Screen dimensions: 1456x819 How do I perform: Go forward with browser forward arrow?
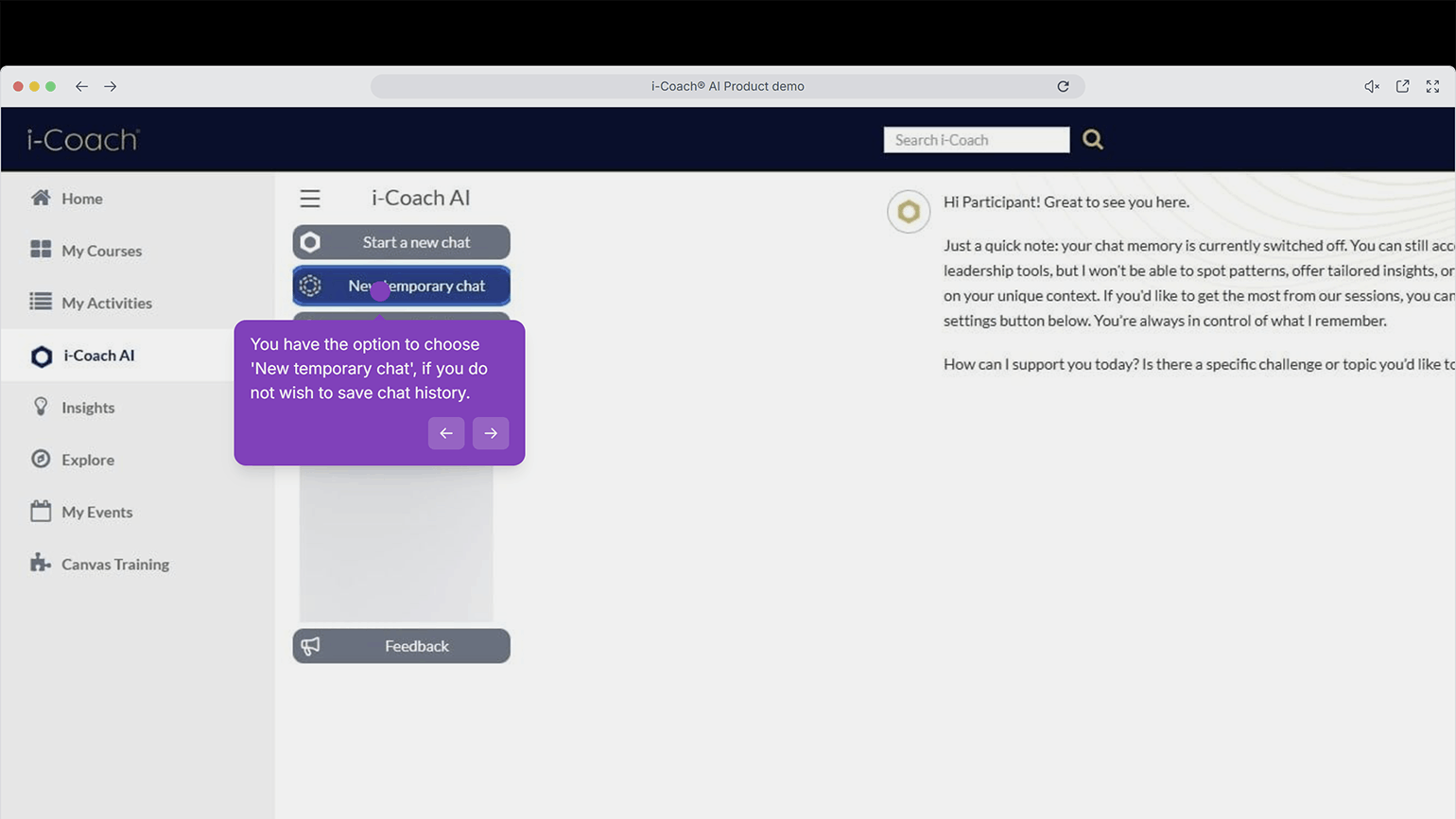[x=111, y=86]
